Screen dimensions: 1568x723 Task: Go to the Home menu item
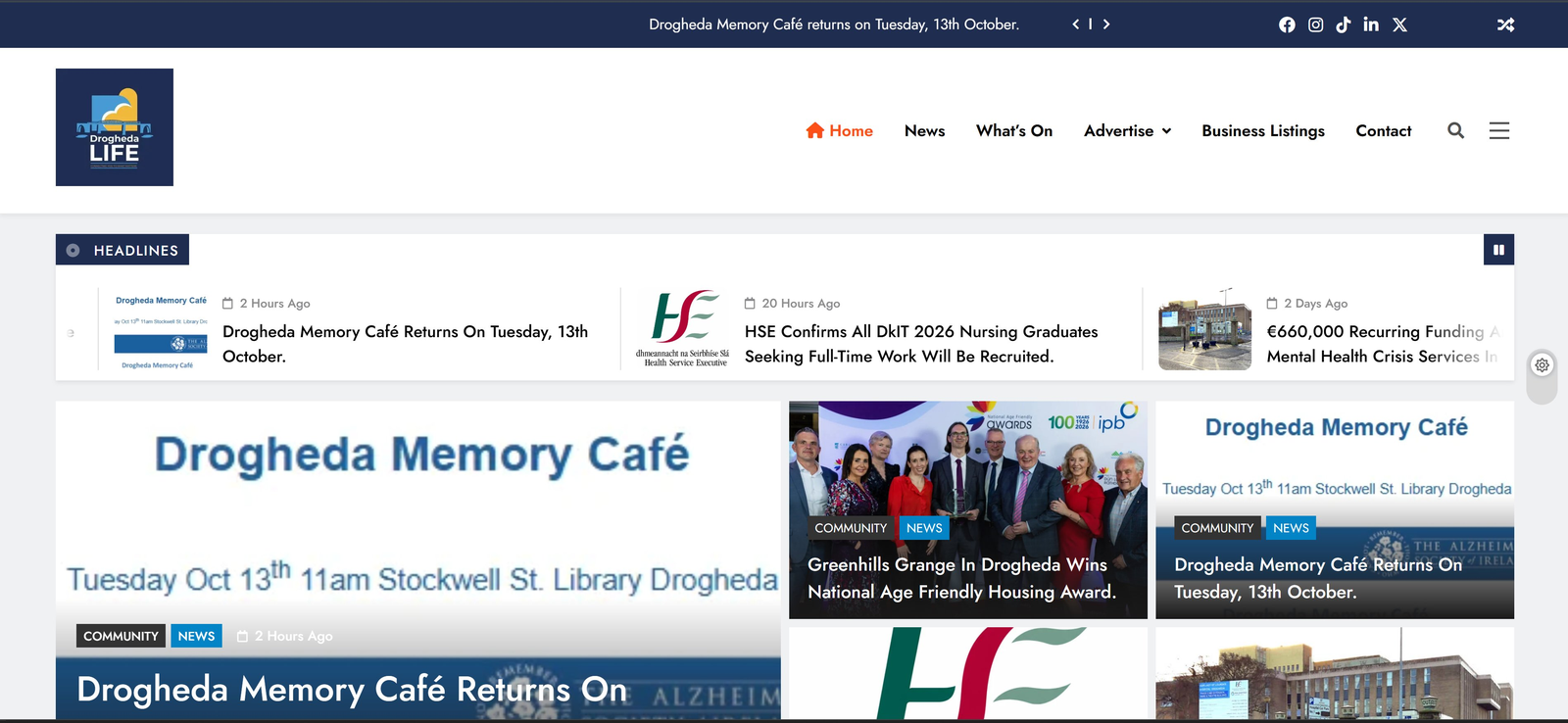(840, 130)
